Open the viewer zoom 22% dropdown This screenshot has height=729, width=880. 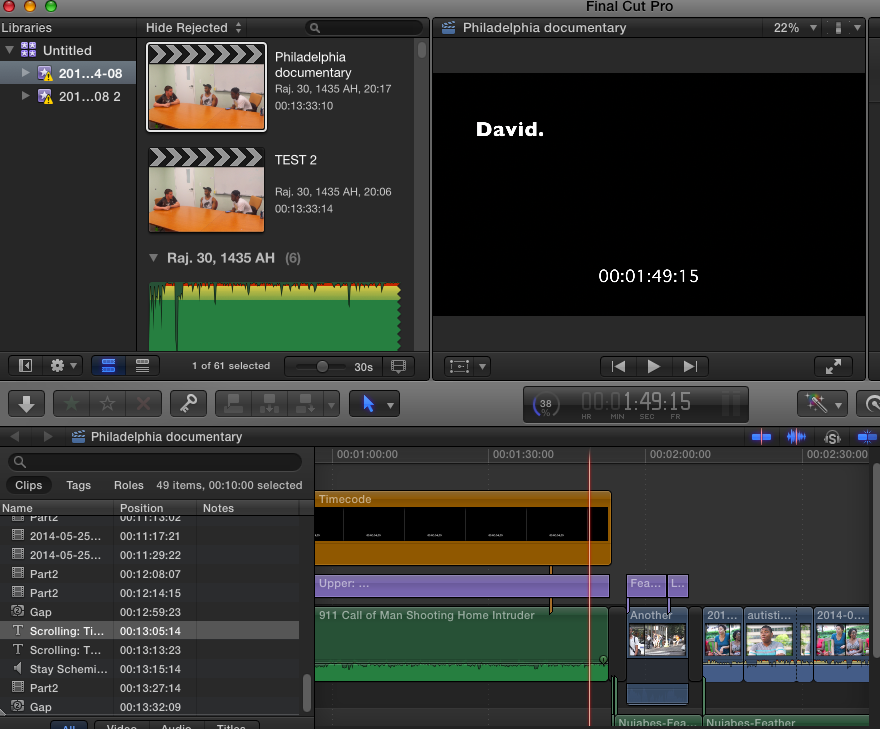click(x=795, y=28)
